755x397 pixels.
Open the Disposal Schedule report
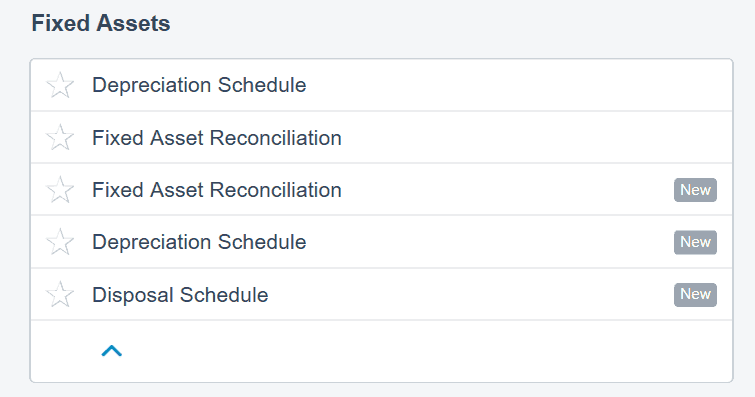[180, 295]
